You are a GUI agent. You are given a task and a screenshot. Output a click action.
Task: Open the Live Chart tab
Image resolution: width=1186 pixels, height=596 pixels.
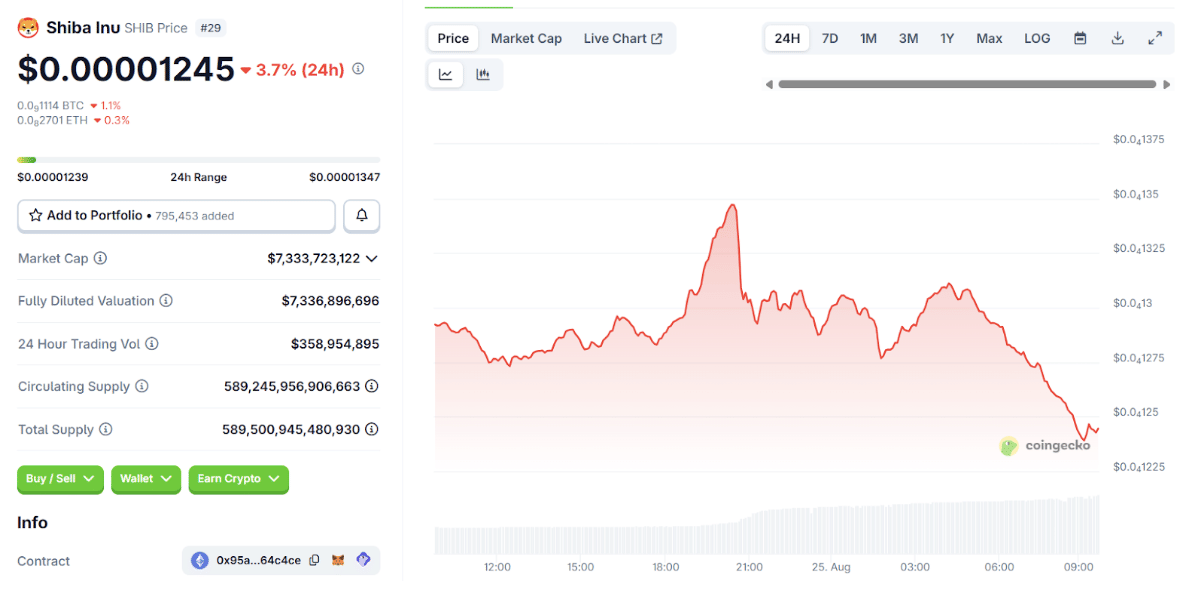point(622,39)
